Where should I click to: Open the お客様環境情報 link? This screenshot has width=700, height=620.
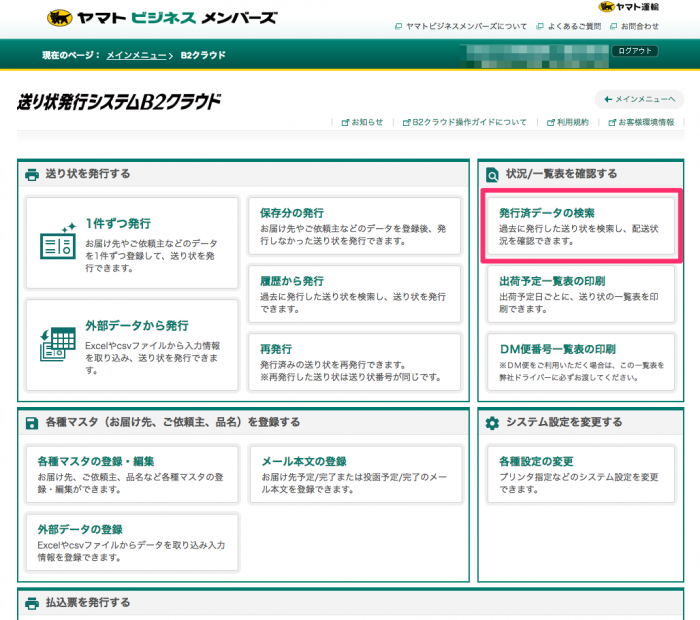tap(646, 122)
